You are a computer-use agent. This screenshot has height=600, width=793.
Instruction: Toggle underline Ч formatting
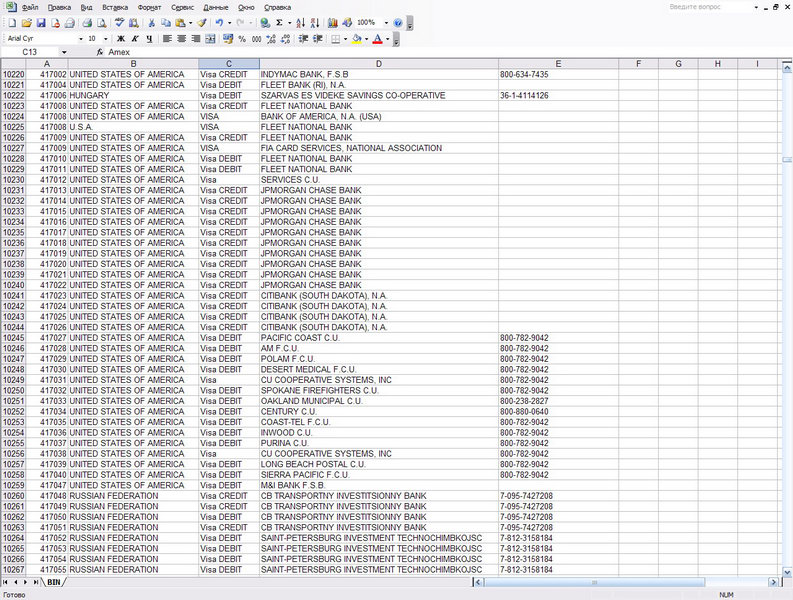point(149,39)
